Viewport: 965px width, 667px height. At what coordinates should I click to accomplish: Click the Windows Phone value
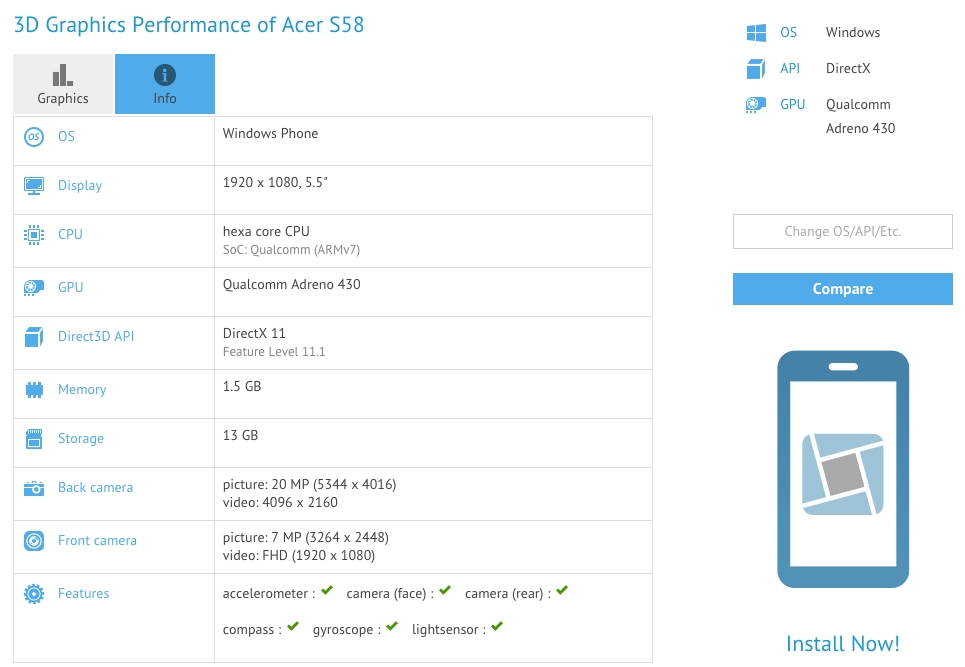[270, 134]
